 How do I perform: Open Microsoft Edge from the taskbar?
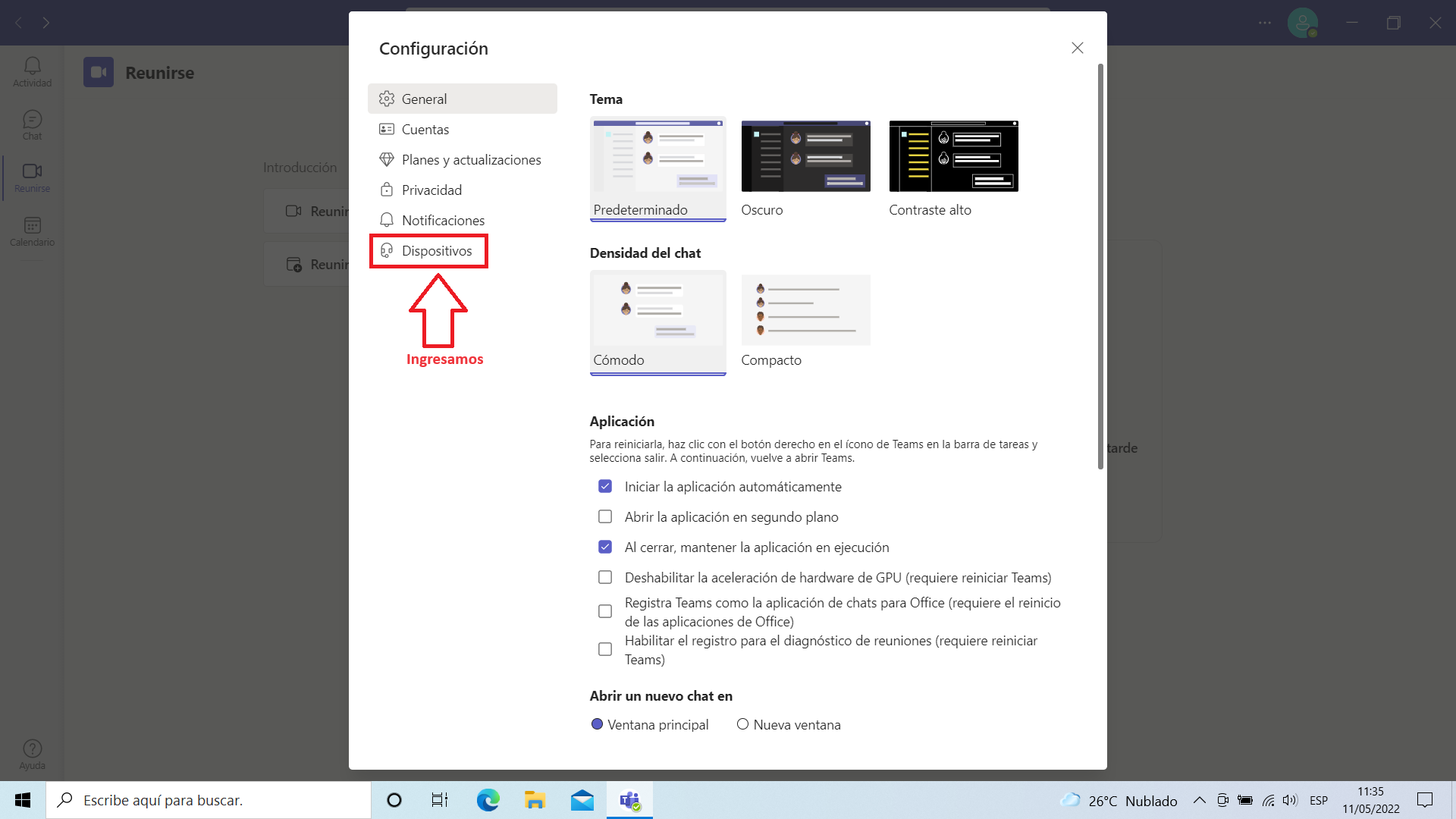tap(488, 800)
